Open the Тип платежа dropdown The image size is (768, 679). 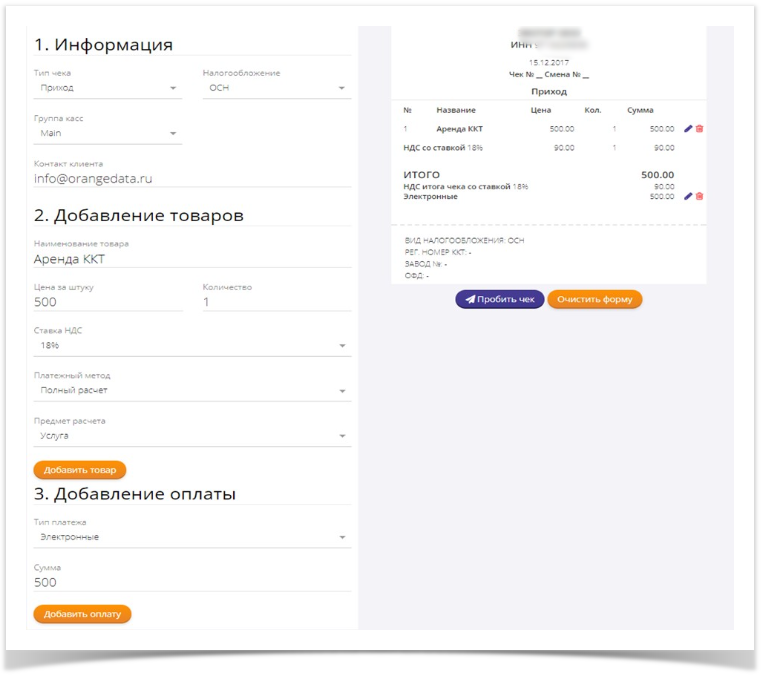pyautogui.click(x=192, y=537)
